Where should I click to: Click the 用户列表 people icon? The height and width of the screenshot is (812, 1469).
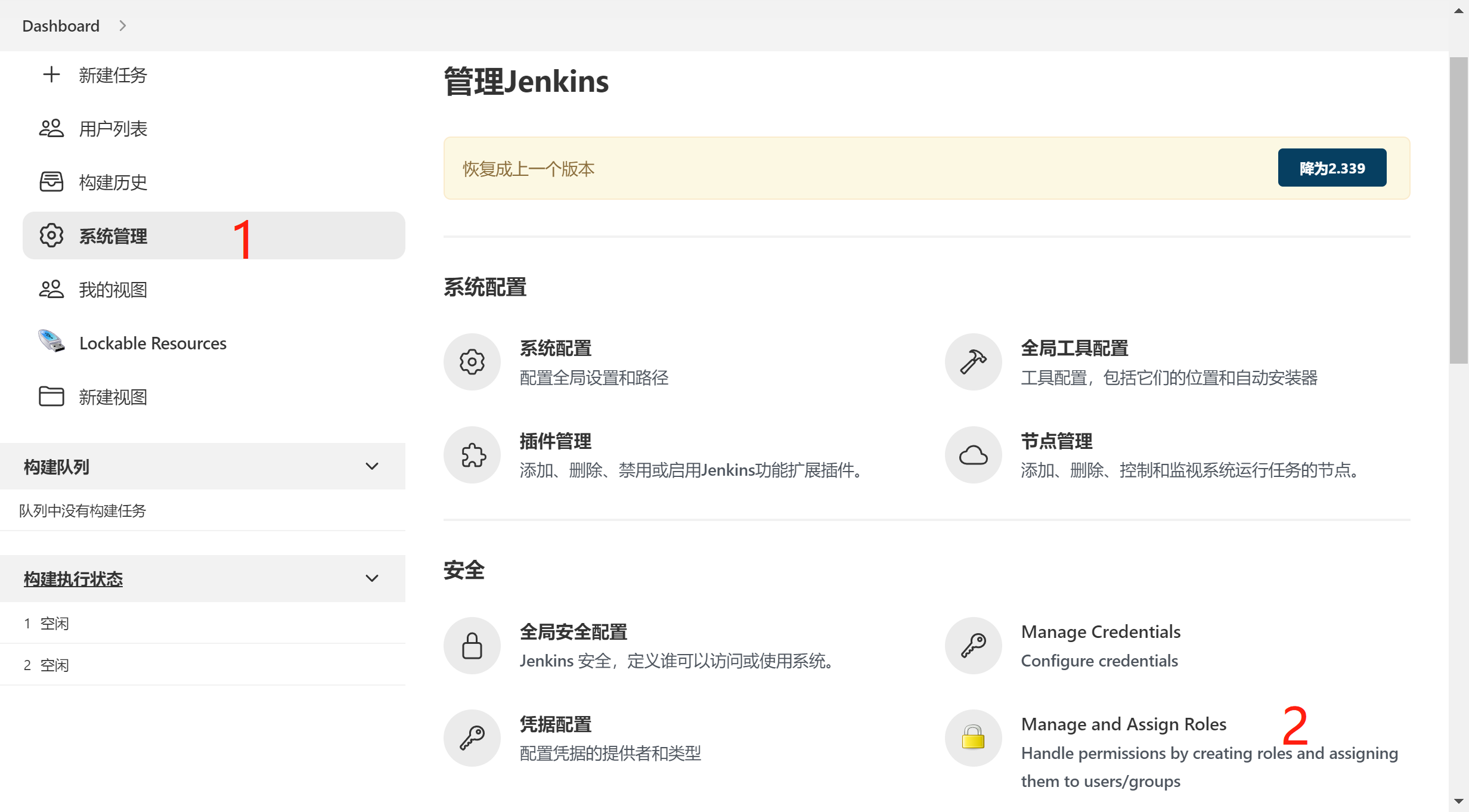[x=51, y=128]
